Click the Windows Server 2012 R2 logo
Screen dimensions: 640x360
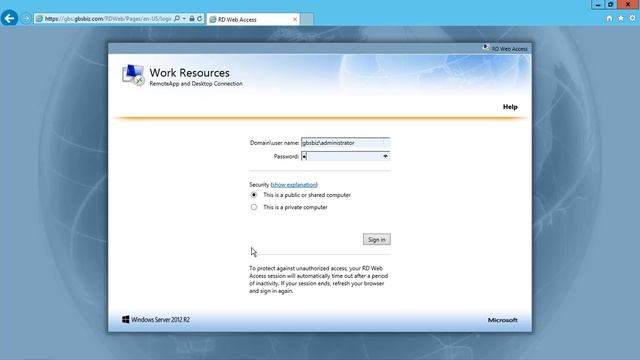[x=156, y=320]
